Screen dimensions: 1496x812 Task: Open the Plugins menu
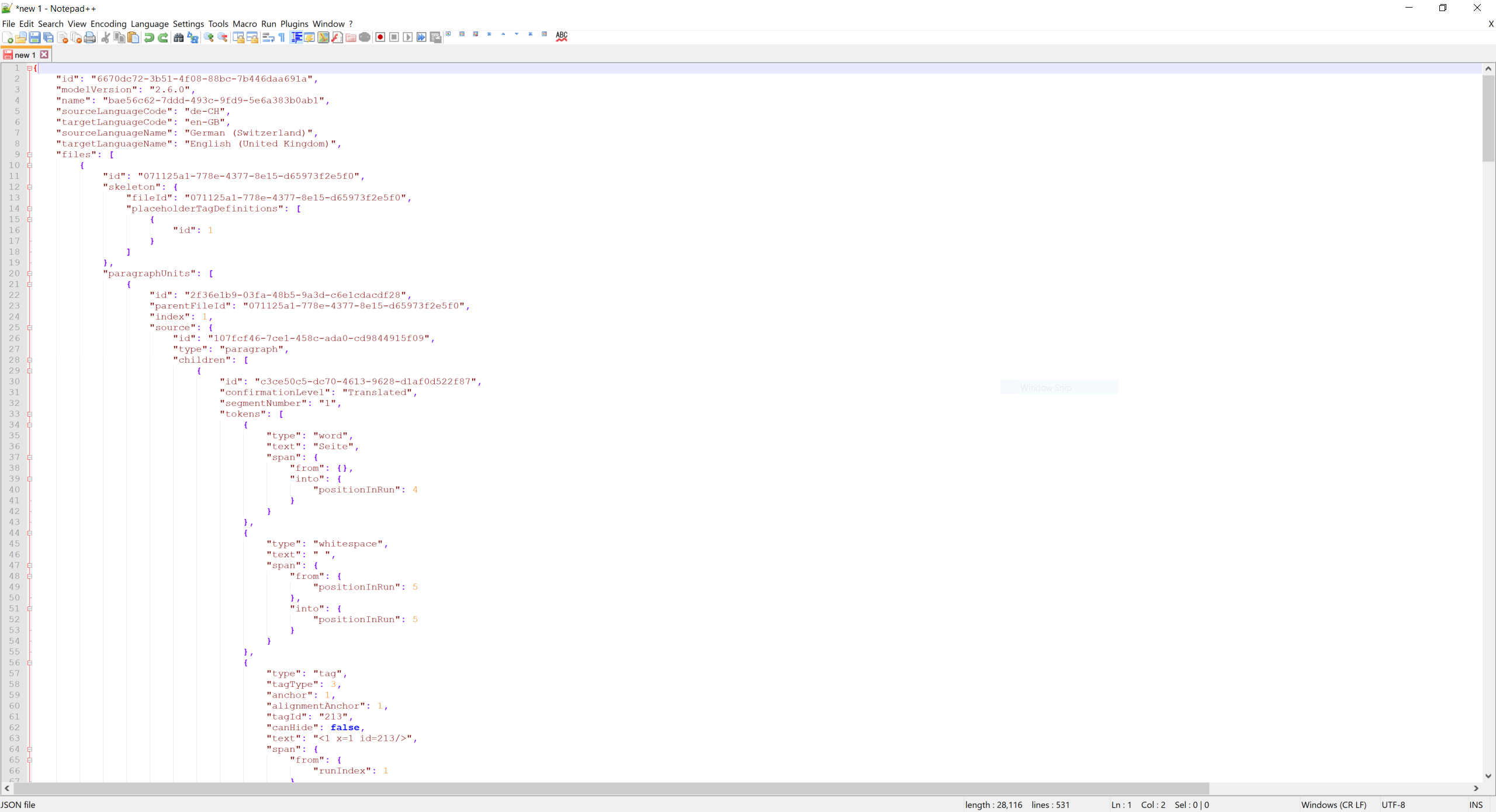294,24
